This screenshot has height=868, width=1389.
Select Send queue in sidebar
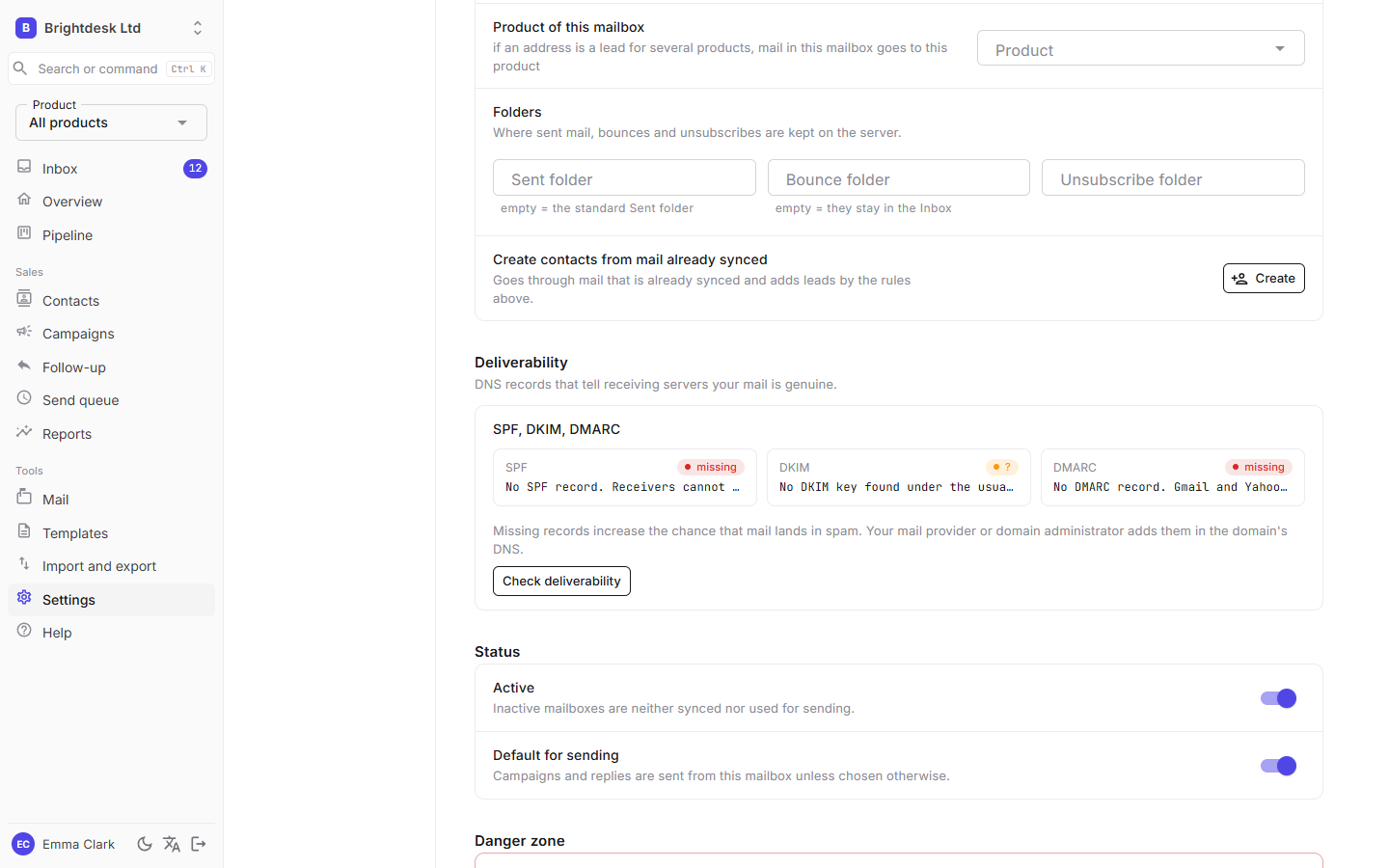click(x=111, y=400)
